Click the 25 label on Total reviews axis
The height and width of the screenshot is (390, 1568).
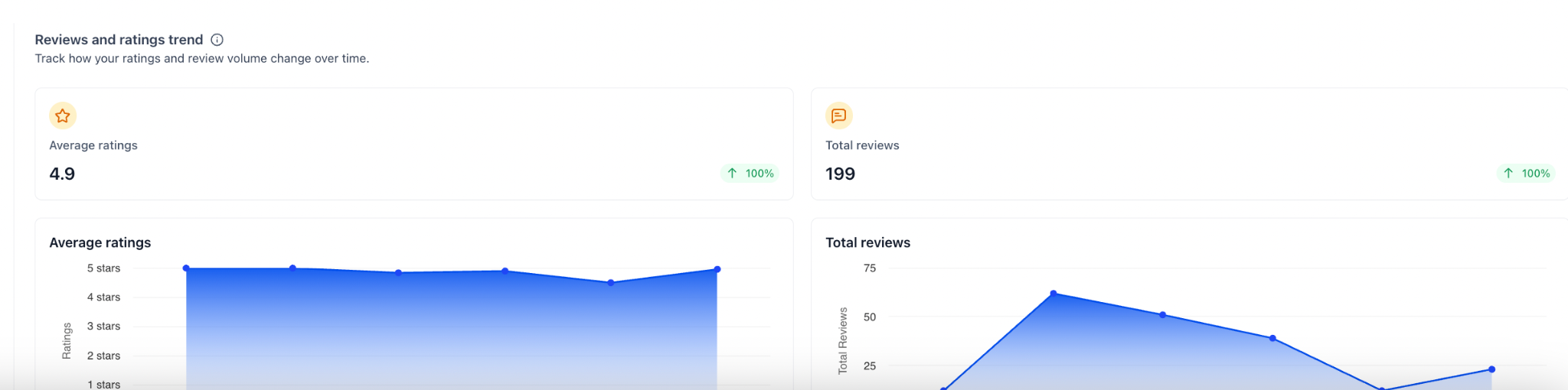tap(870, 366)
